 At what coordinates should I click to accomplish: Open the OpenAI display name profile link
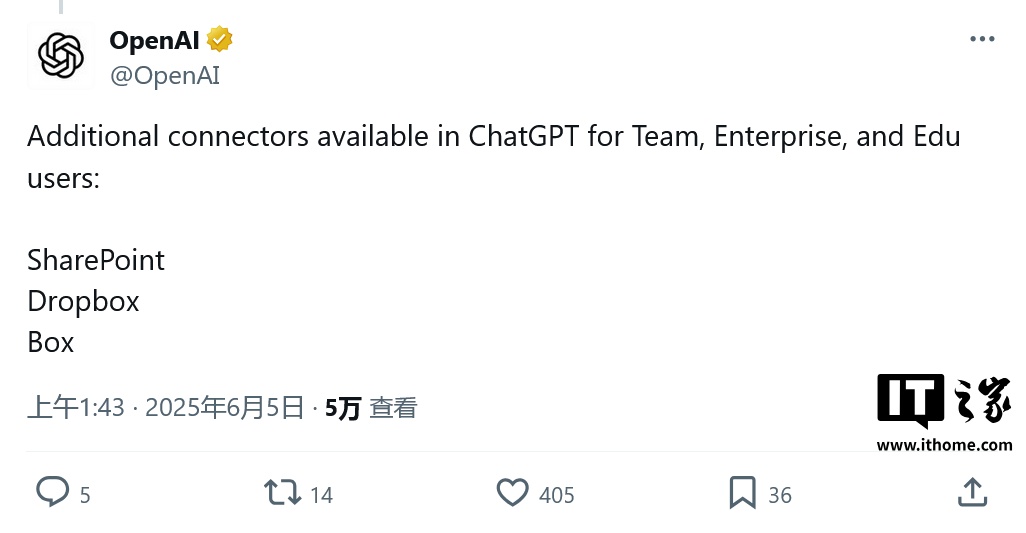(154, 40)
